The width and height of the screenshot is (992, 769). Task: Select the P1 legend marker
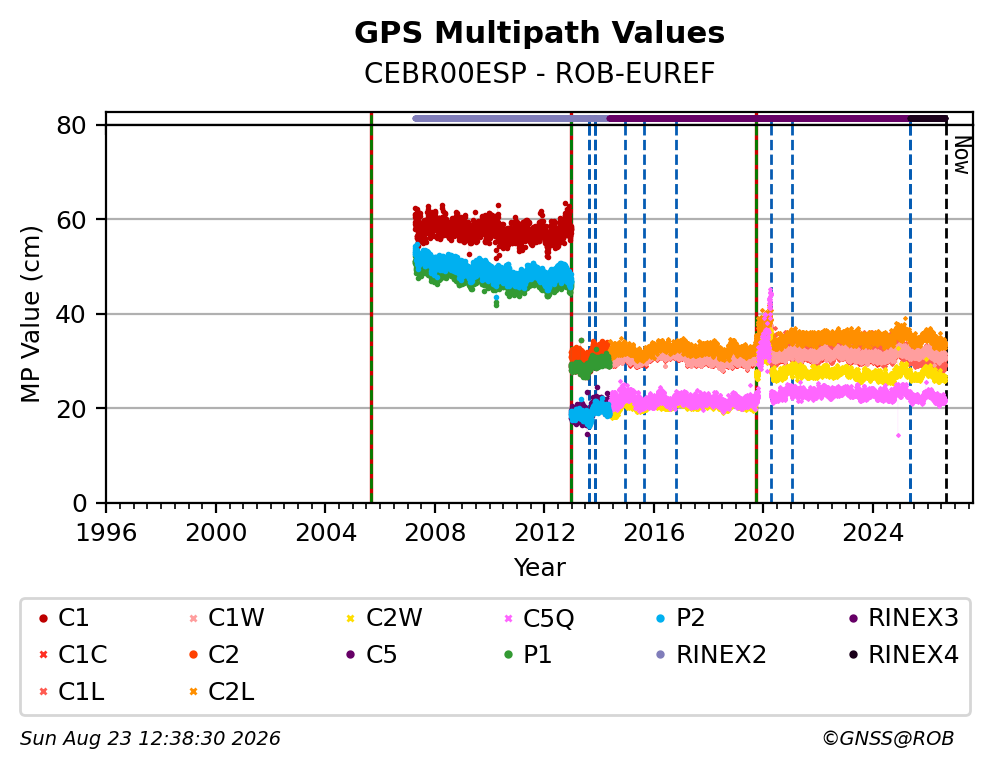(508, 655)
